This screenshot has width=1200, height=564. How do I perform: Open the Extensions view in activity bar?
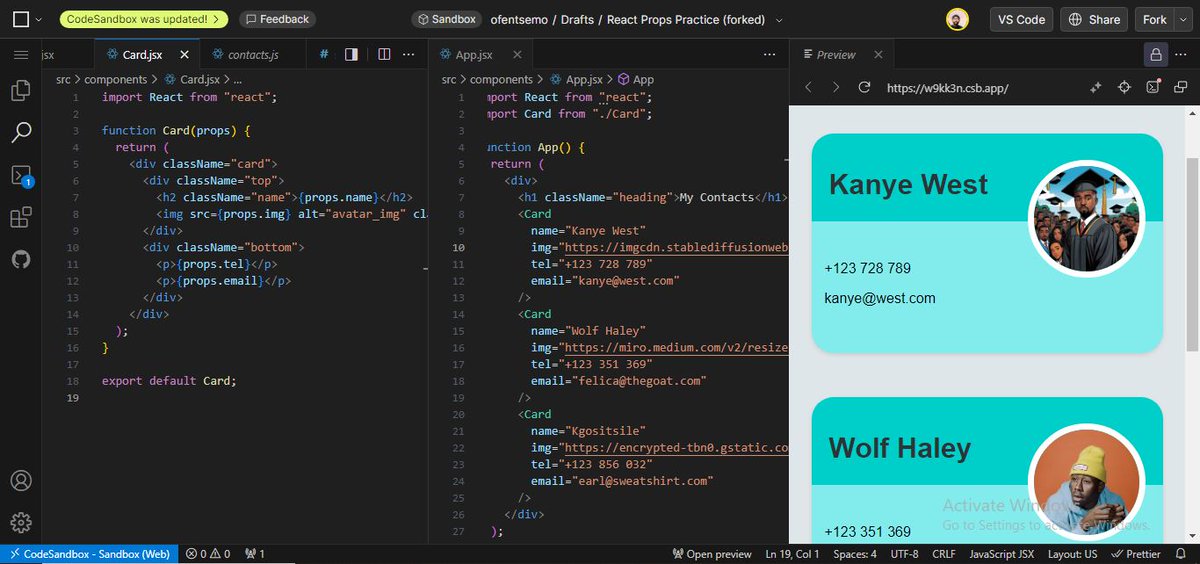click(21, 218)
